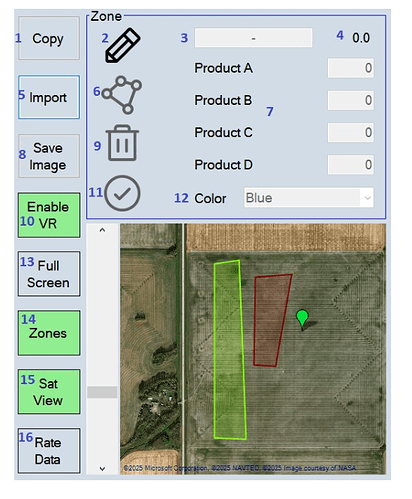Select the red zone polygon on map

click(x=271, y=320)
